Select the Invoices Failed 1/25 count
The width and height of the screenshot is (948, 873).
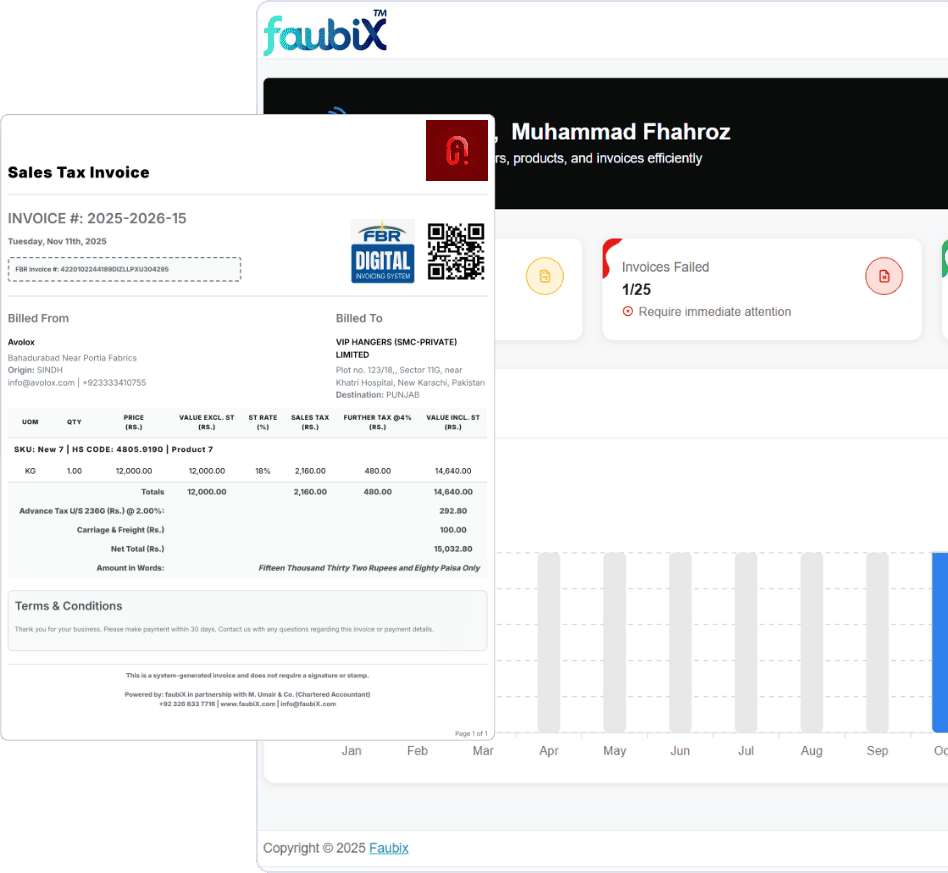tap(636, 289)
